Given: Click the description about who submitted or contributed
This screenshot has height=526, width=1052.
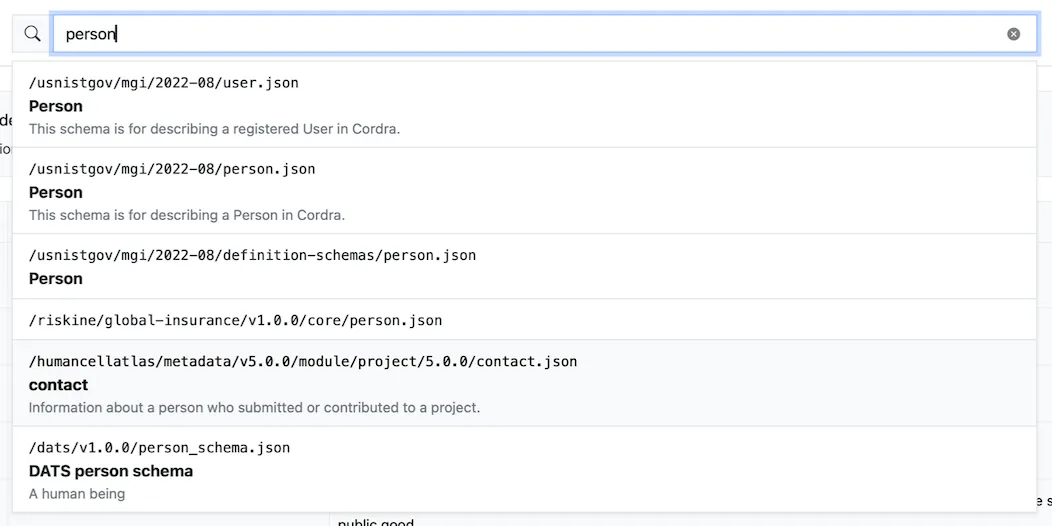Looking at the screenshot, I should tap(254, 407).
